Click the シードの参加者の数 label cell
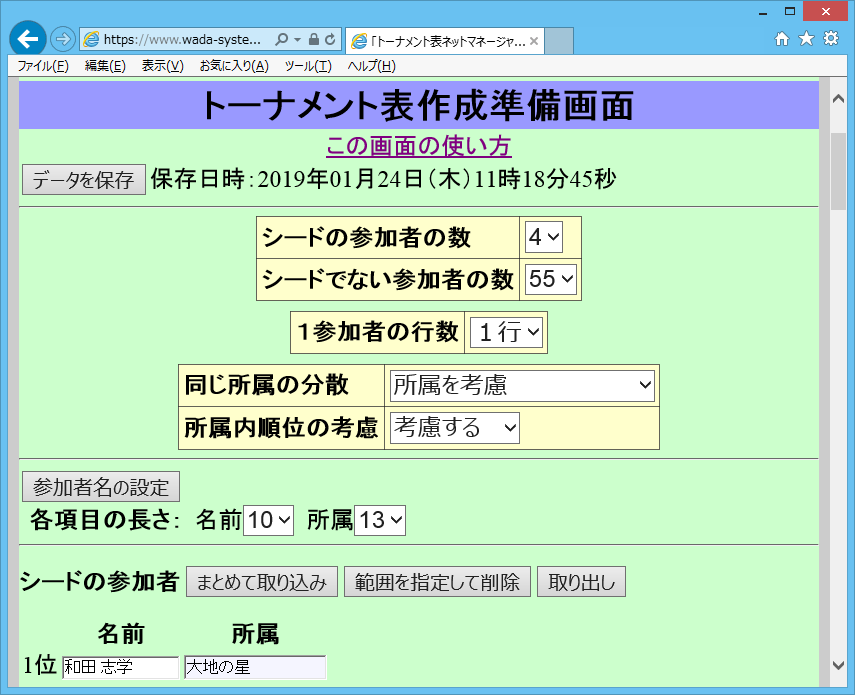 (x=388, y=237)
